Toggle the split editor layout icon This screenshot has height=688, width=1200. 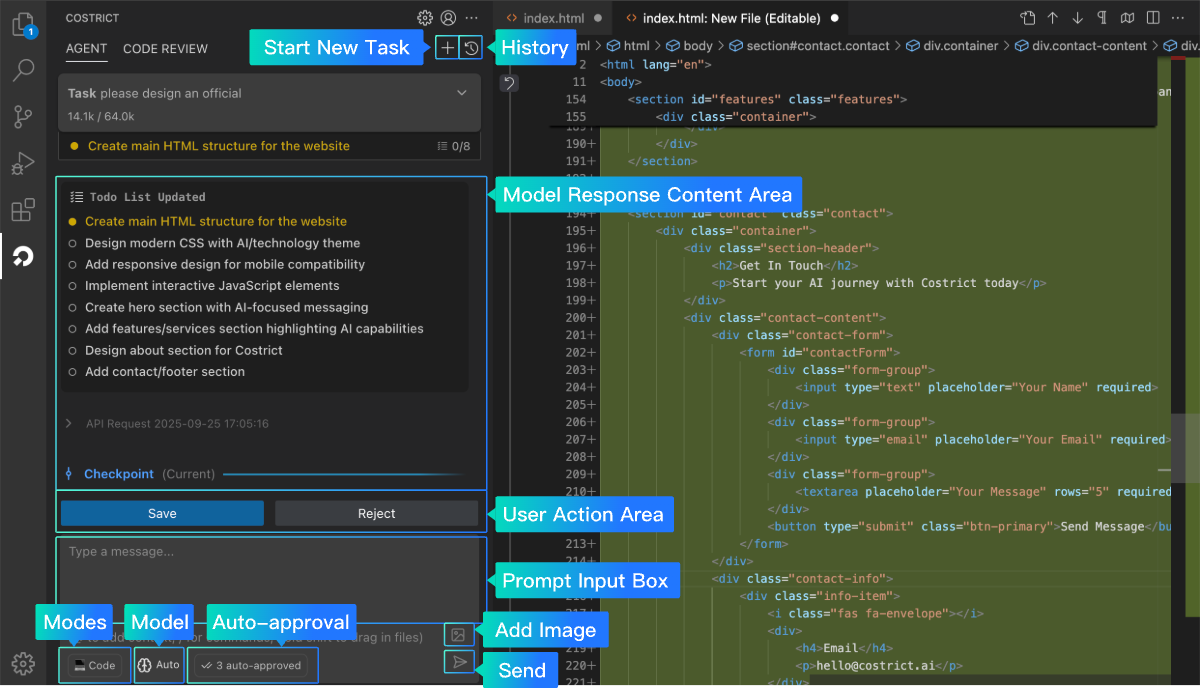click(x=1153, y=18)
